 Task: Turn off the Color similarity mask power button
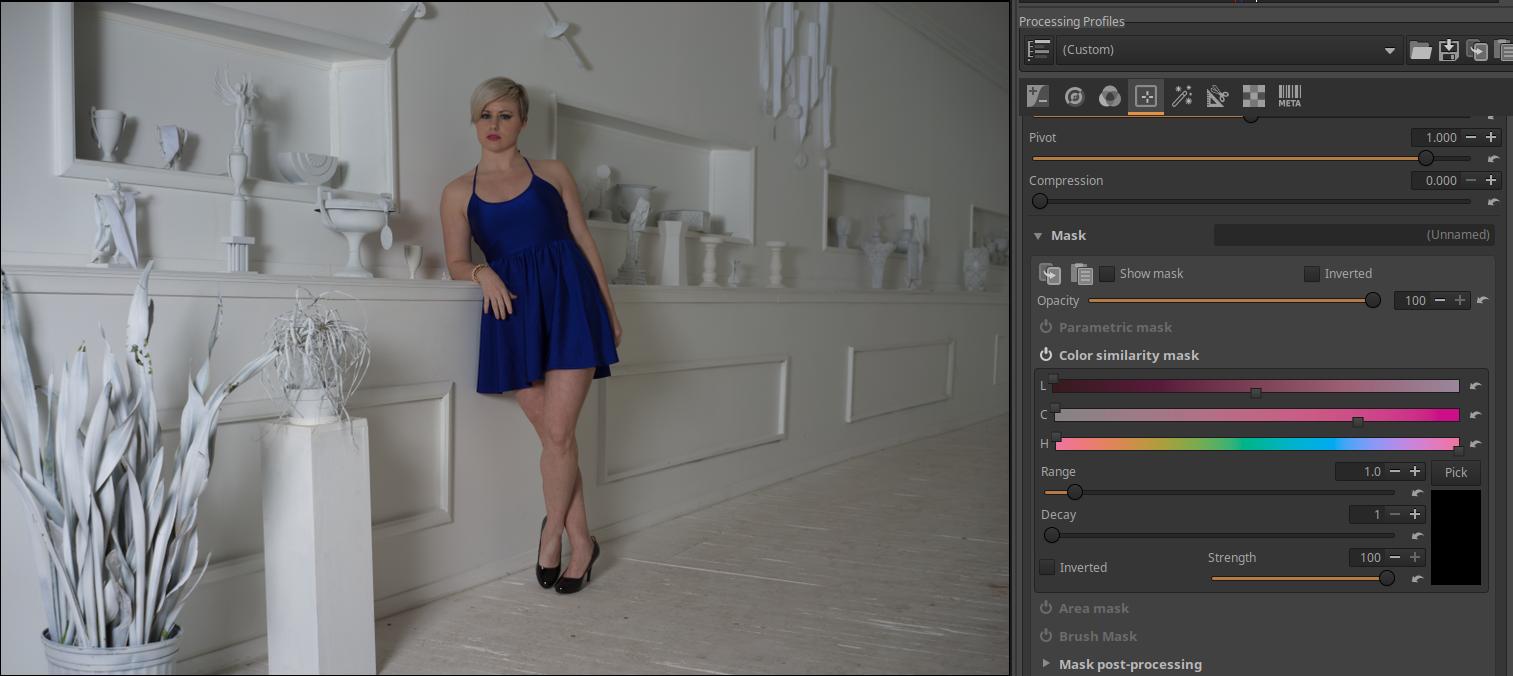click(1046, 355)
